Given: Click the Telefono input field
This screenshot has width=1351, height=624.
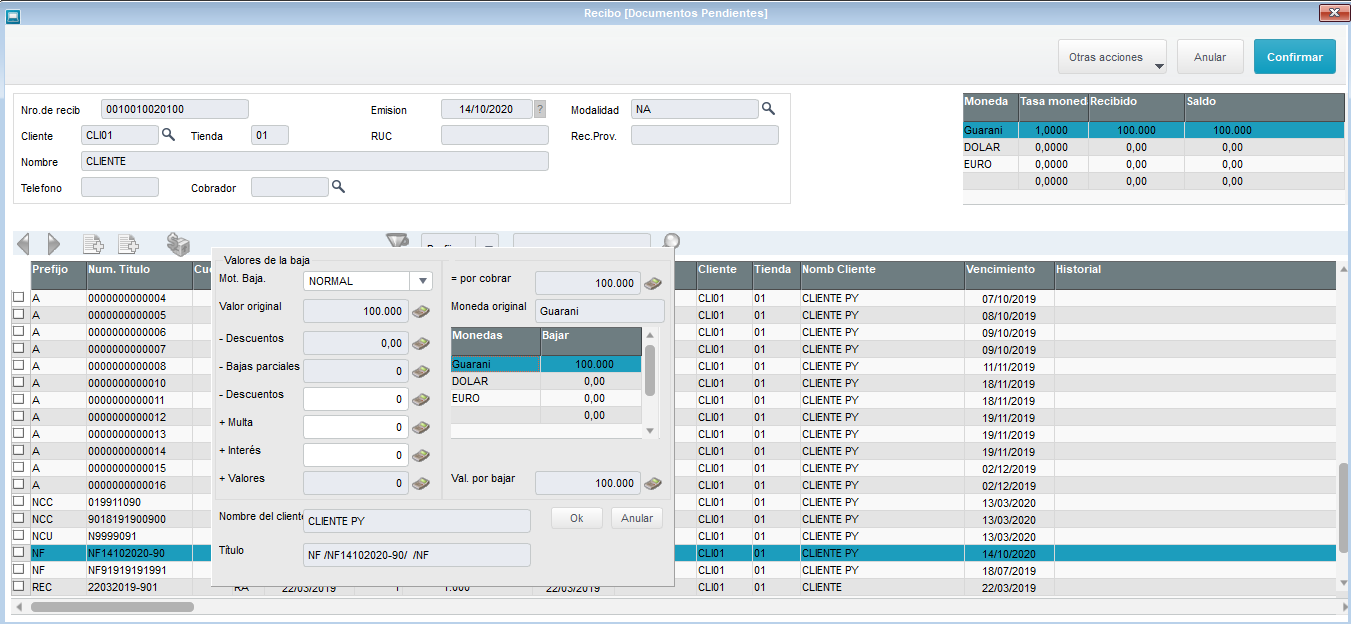Looking at the screenshot, I should pos(120,187).
